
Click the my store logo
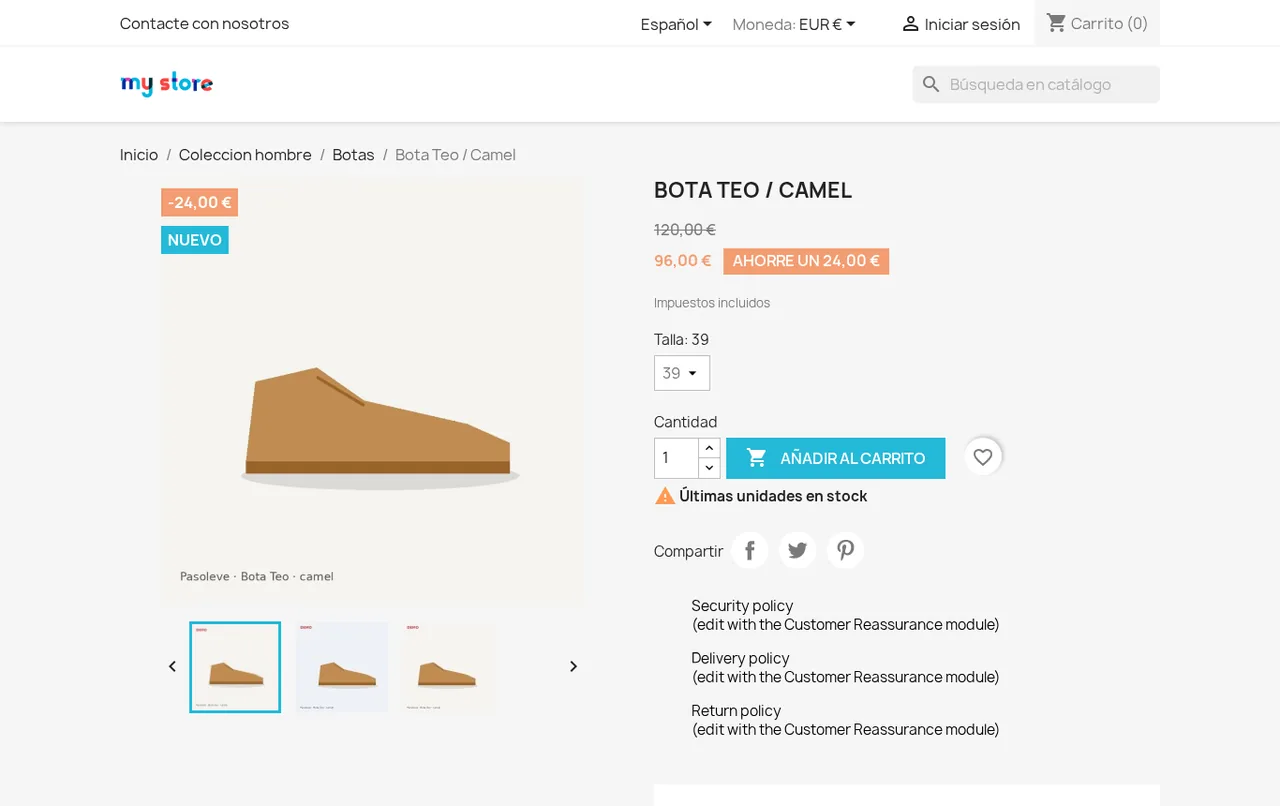166,84
